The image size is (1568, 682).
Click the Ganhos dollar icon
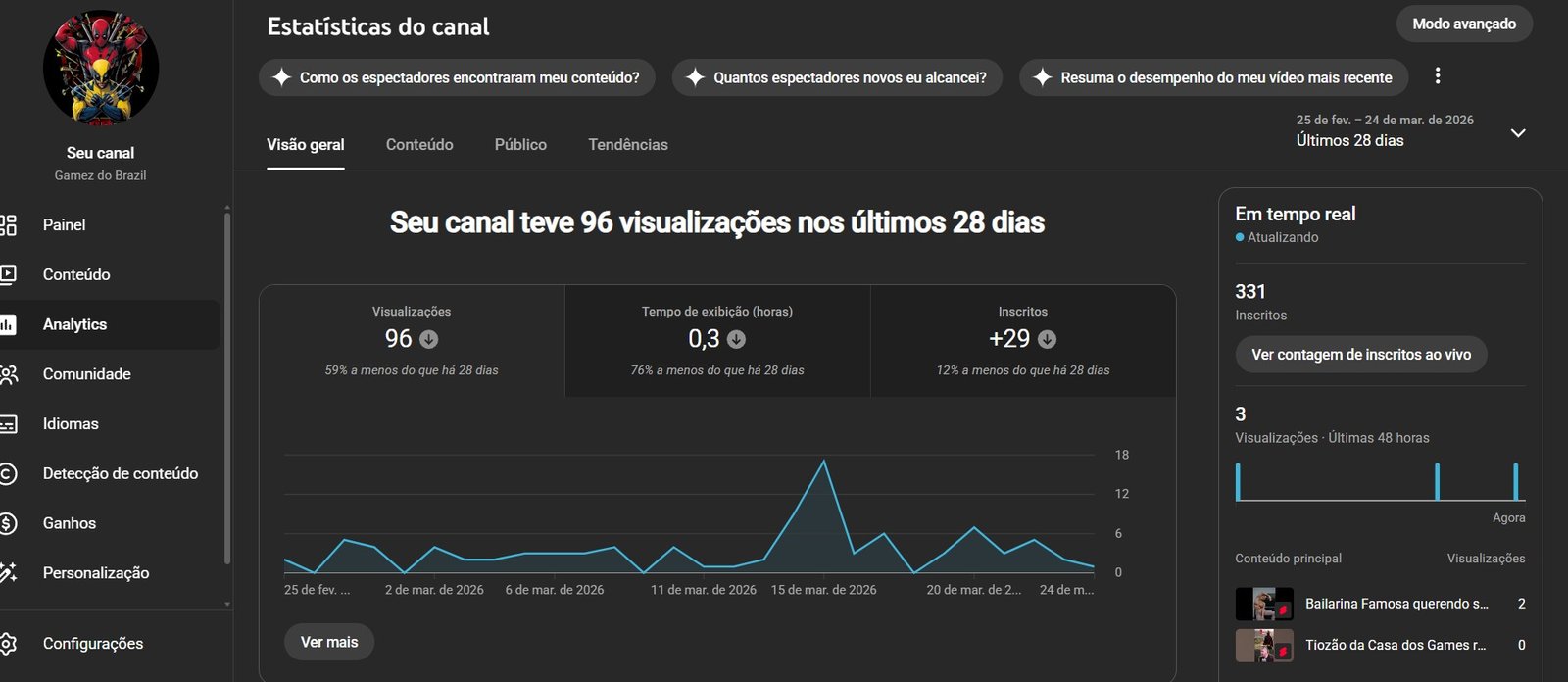coord(8,523)
